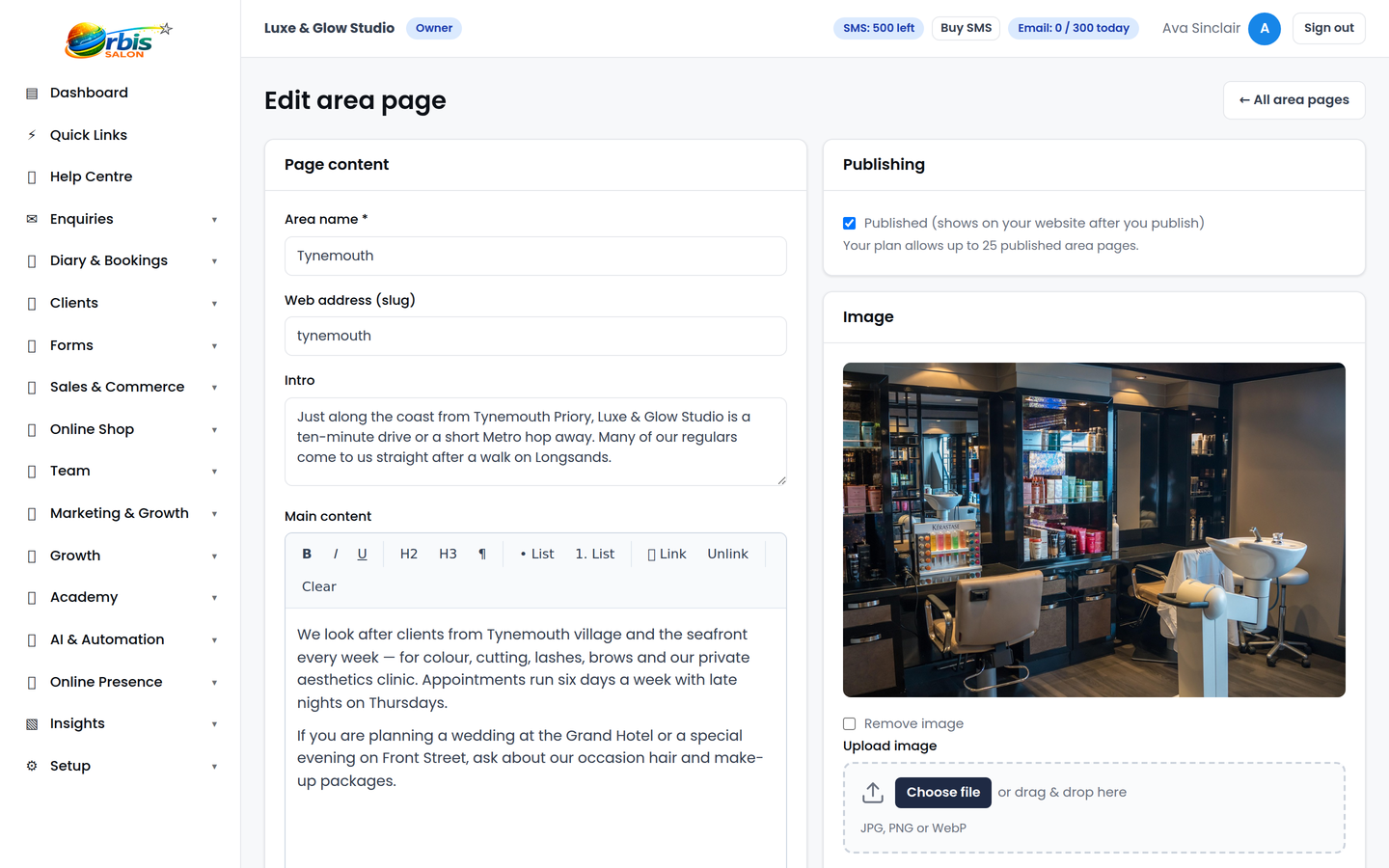This screenshot has width=1389, height=868.
Task: Click Unlink in the editor toolbar
Action: tap(727, 554)
